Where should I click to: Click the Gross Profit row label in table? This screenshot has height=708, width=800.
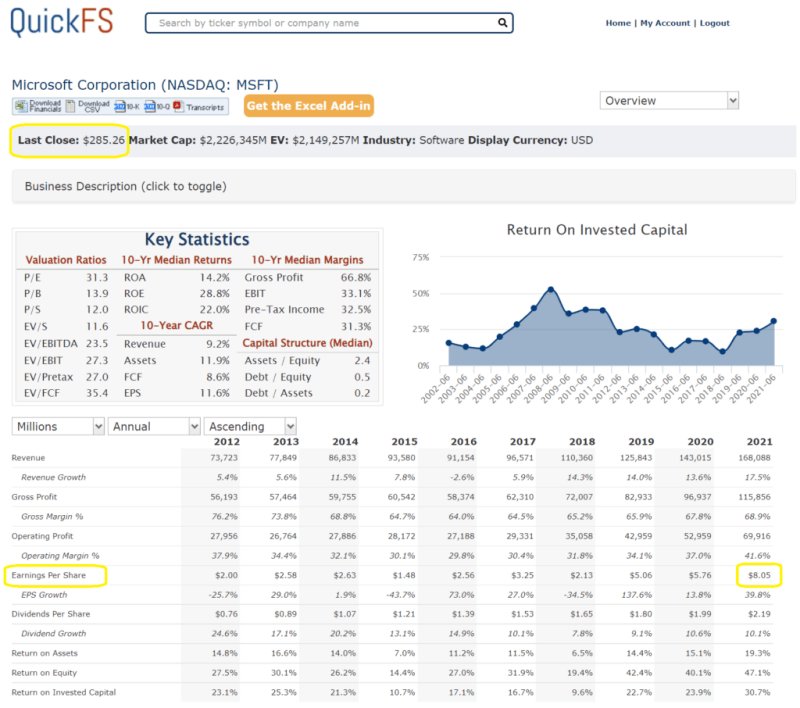click(34, 497)
